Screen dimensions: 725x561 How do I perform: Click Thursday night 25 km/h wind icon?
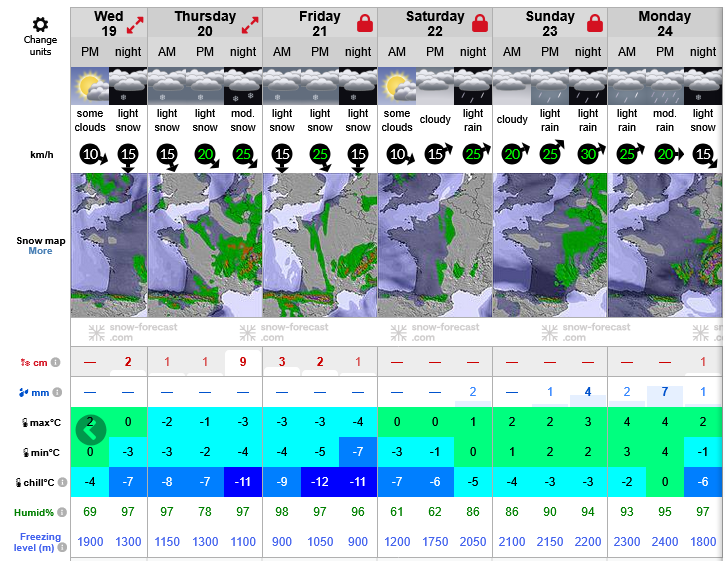[x=245, y=155]
